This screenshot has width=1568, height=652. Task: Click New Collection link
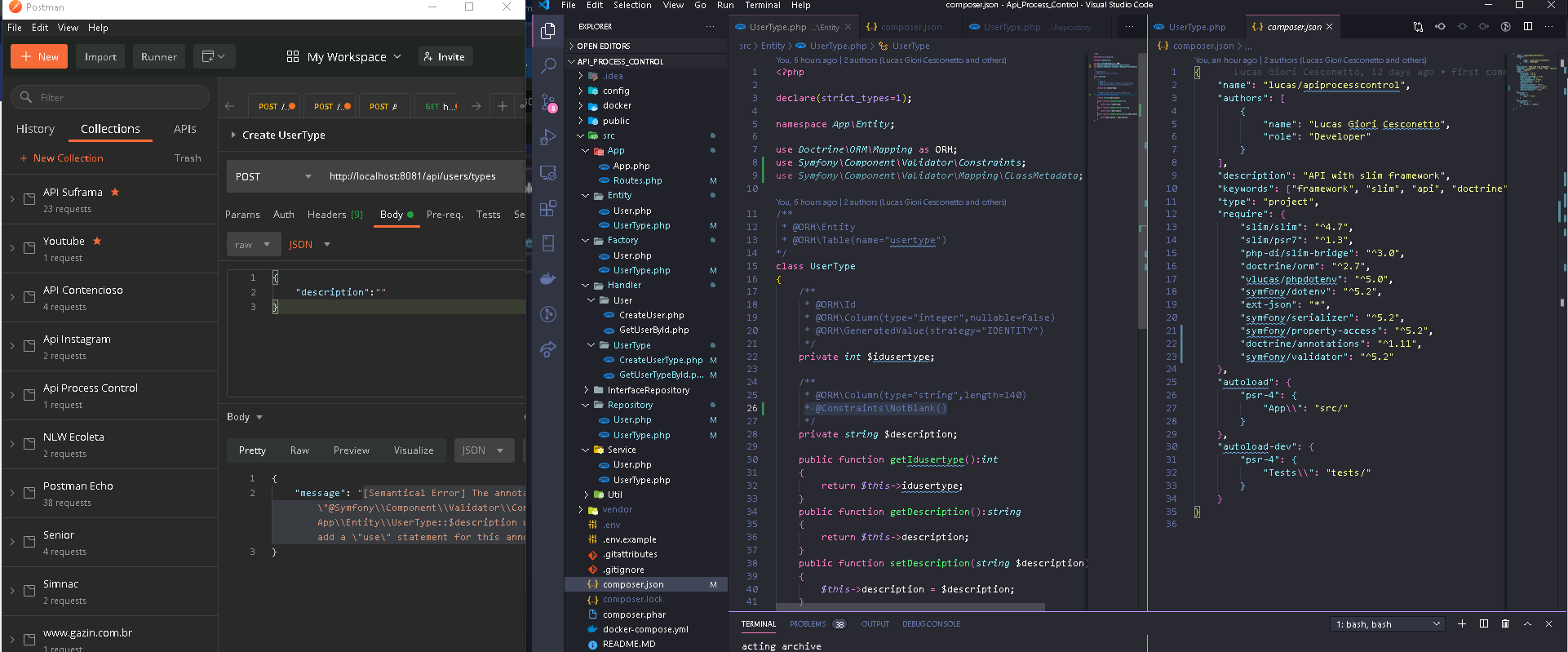[61, 157]
